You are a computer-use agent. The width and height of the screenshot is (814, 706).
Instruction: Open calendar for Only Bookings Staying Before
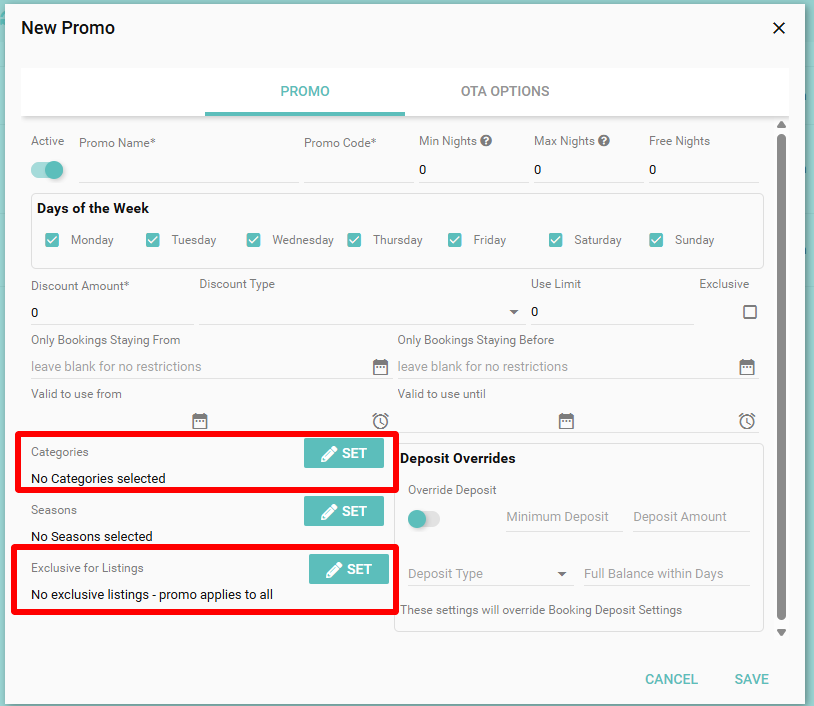pos(747,367)
